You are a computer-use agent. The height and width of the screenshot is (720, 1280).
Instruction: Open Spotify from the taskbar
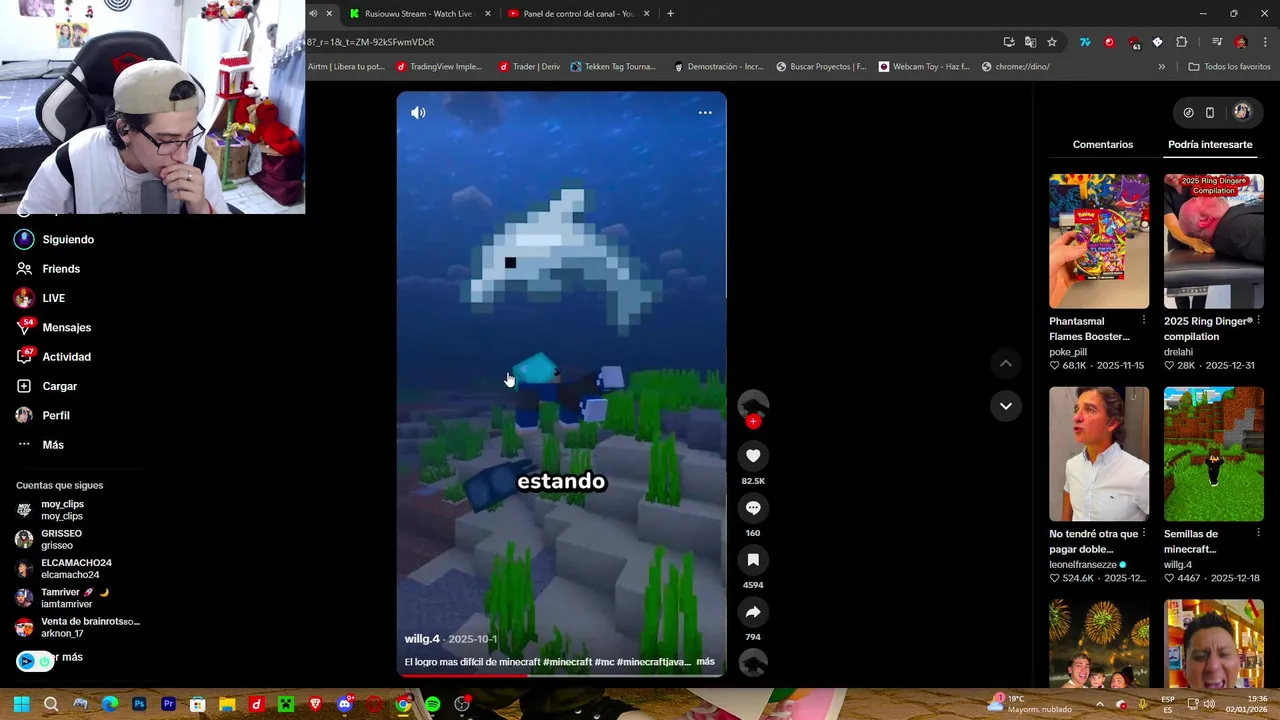pos(432,705)
